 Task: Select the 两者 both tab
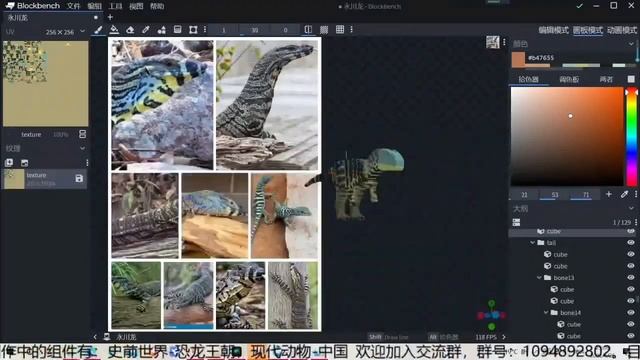[x=606, y=79]
